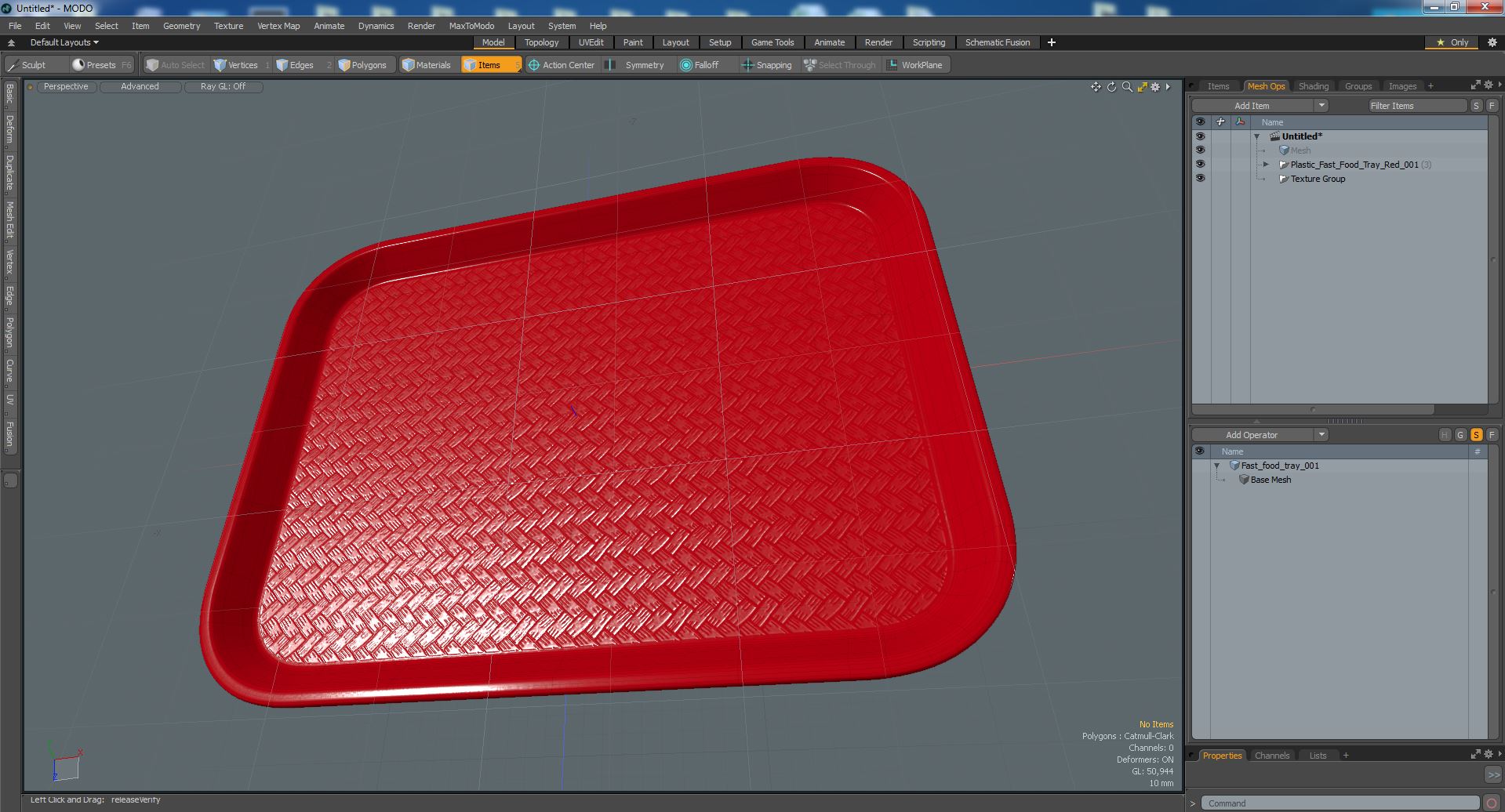Click the viewport pan (move) icon
The height and width of the screenshot is (812, 1505).
(x=1096, y=87)
